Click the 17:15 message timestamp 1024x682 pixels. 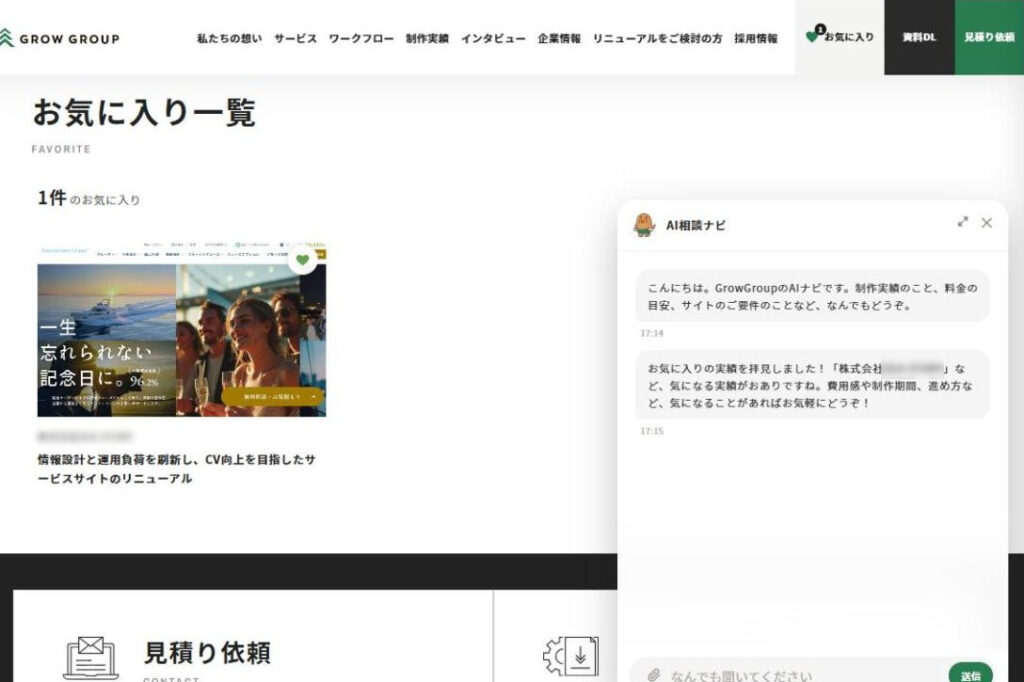652,431
